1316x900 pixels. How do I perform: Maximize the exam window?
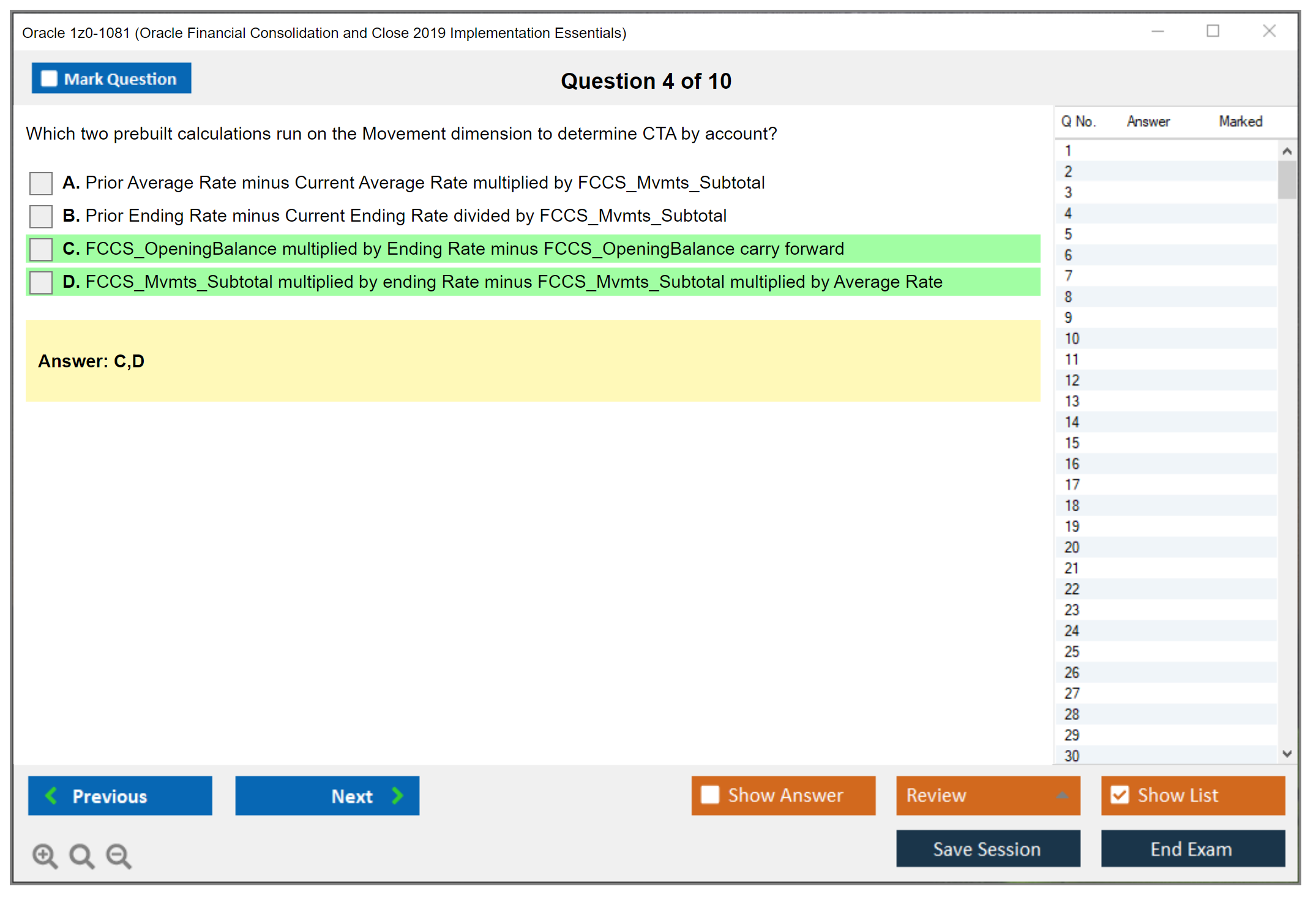coord(1213,31)
